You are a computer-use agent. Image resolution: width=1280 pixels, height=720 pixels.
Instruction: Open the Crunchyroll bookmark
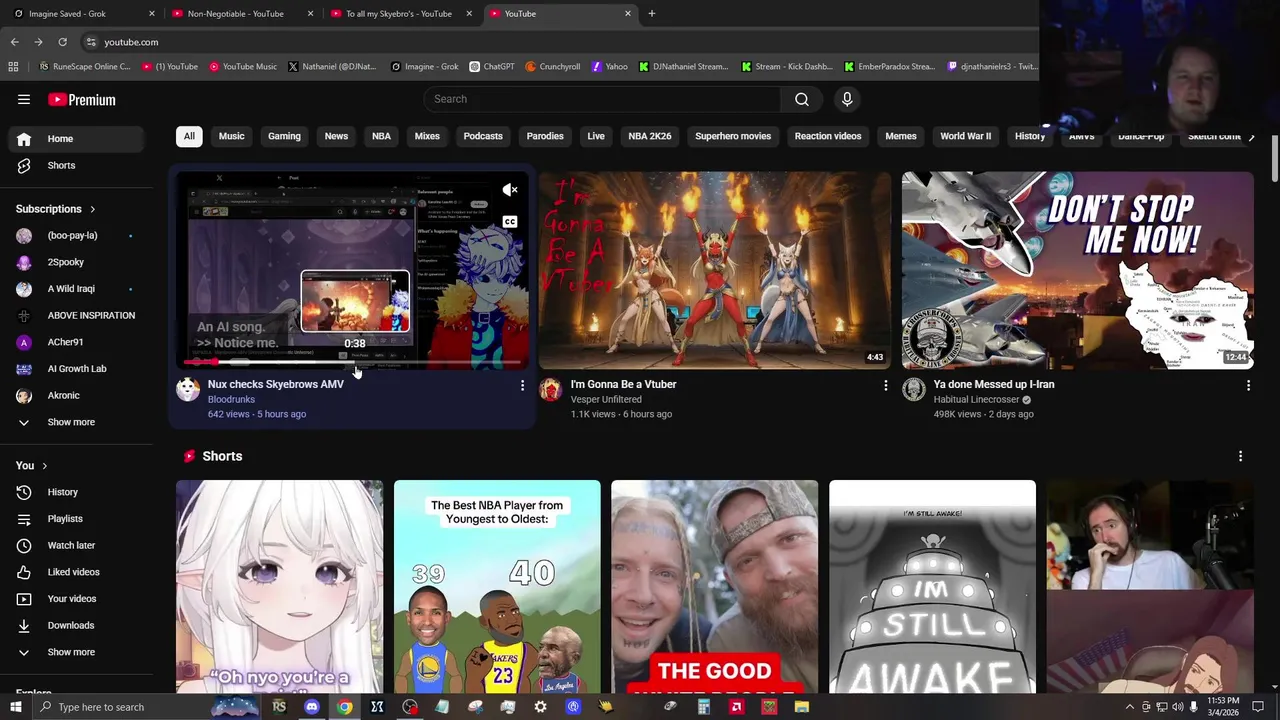pyautogui.click(x=553, y=67)
